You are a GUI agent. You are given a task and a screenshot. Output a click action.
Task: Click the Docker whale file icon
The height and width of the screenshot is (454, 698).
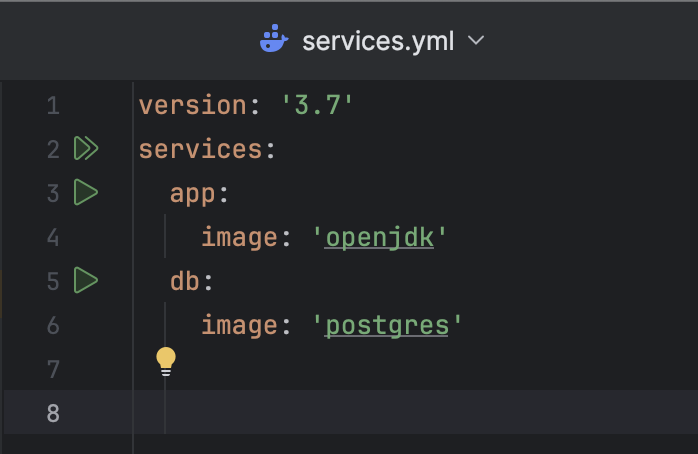(273, 41)
